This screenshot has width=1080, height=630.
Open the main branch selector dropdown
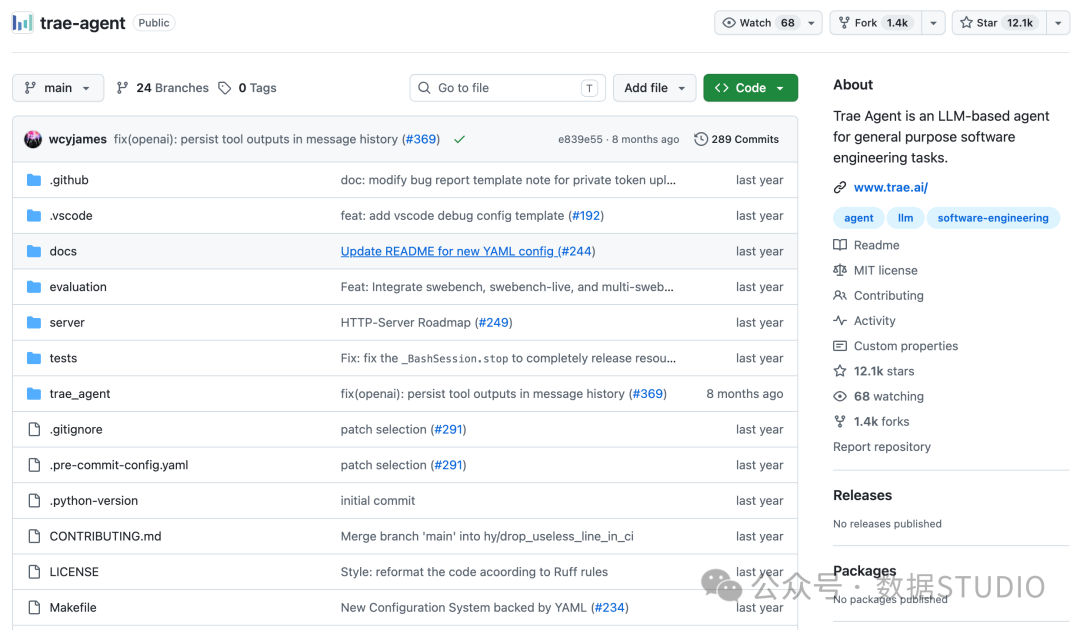[58, 87]
